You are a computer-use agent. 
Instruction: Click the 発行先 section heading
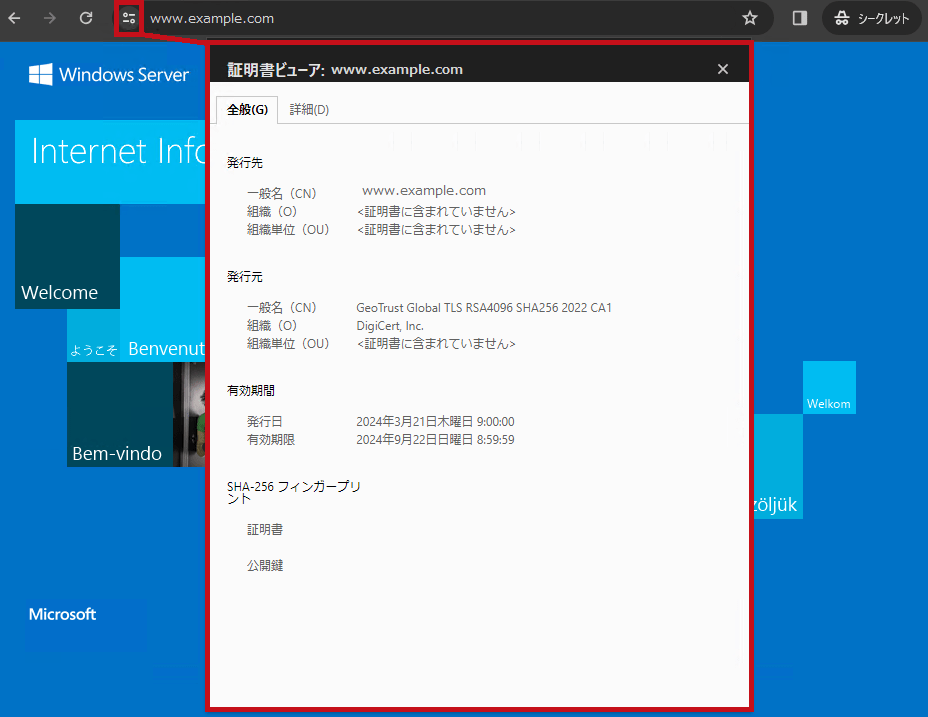pos(245,163)
